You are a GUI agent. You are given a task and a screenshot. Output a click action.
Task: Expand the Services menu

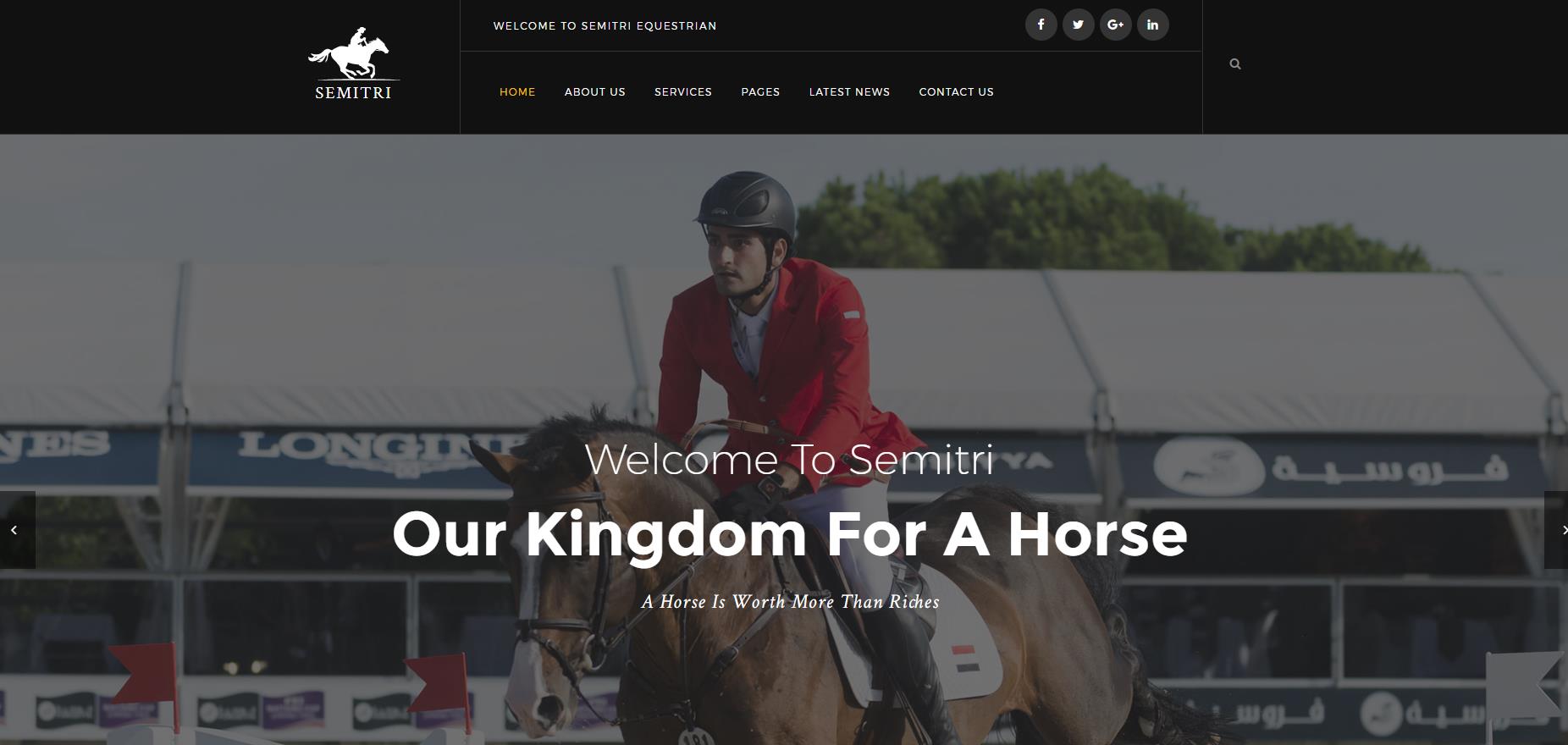[683, 91]
